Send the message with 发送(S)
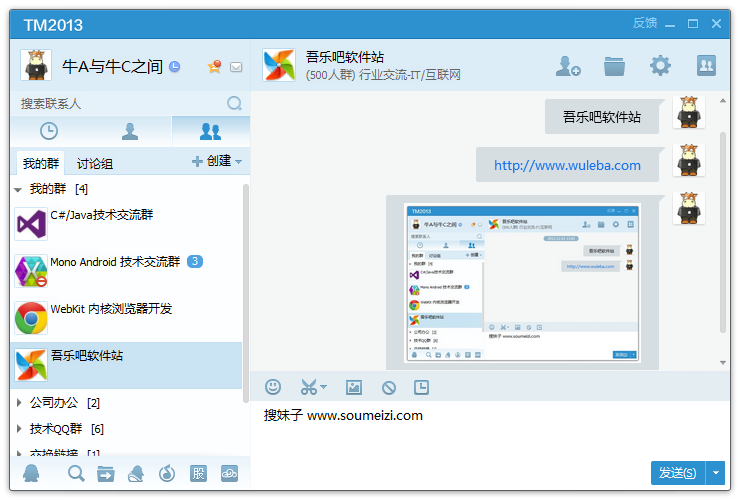 (678, 473)
